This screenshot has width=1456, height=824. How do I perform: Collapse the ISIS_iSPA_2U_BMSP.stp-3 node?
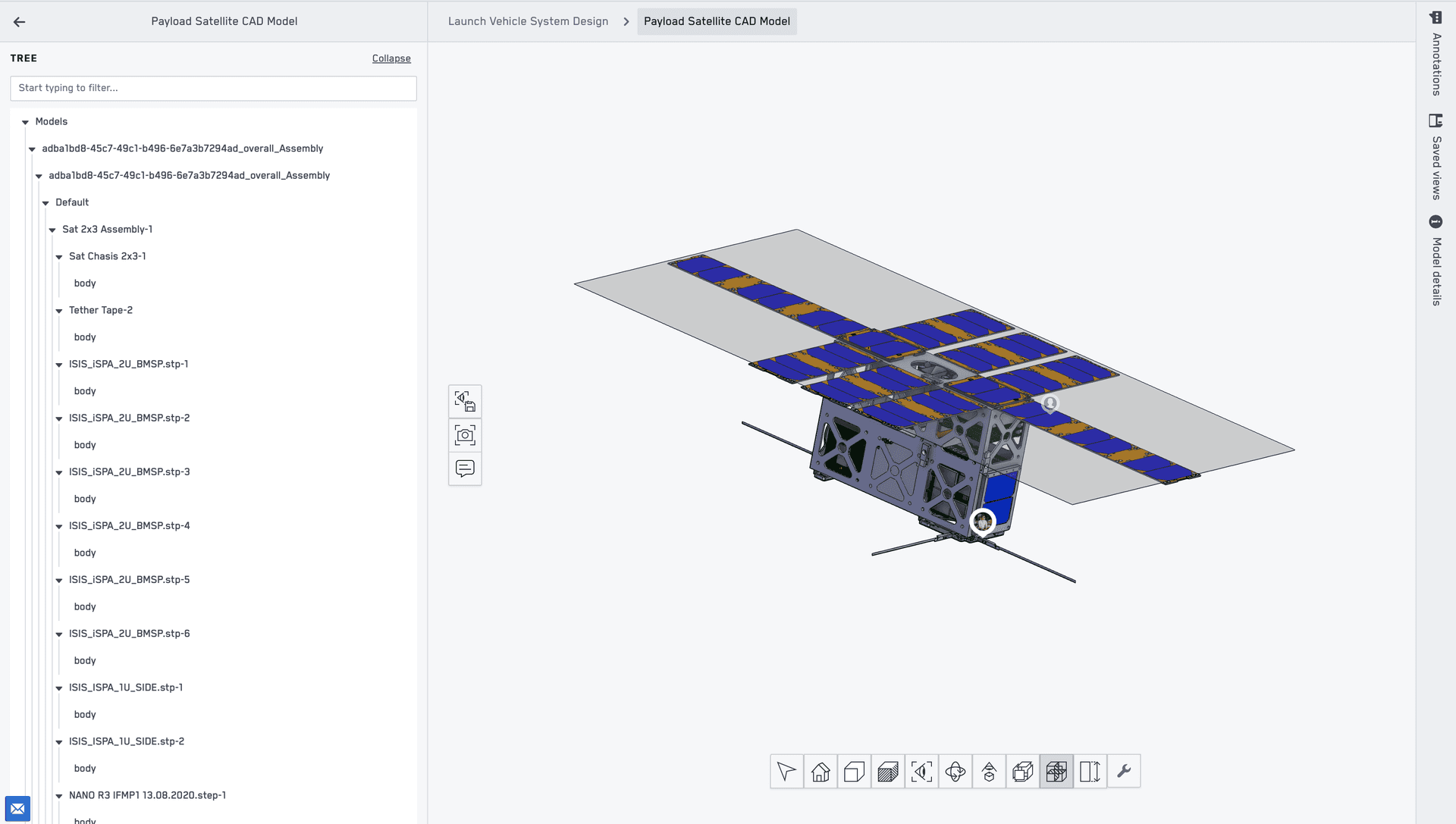59,472
